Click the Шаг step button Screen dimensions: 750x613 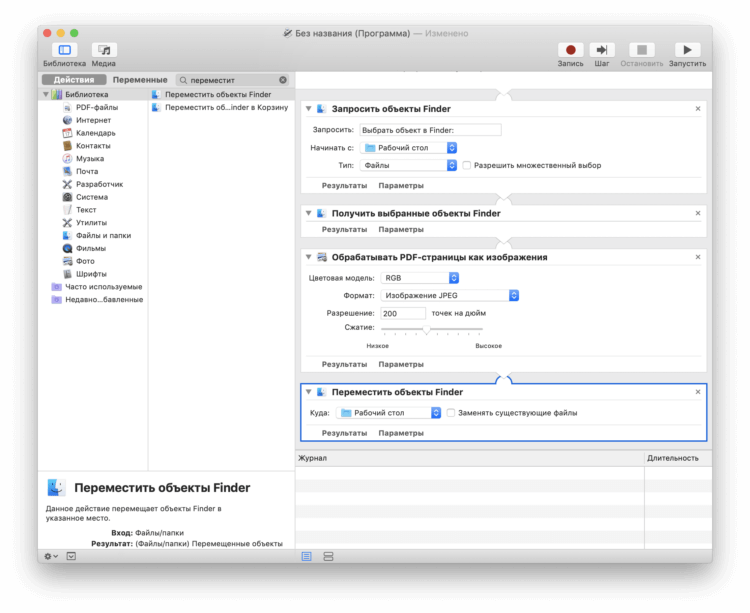tap(602, 50)
